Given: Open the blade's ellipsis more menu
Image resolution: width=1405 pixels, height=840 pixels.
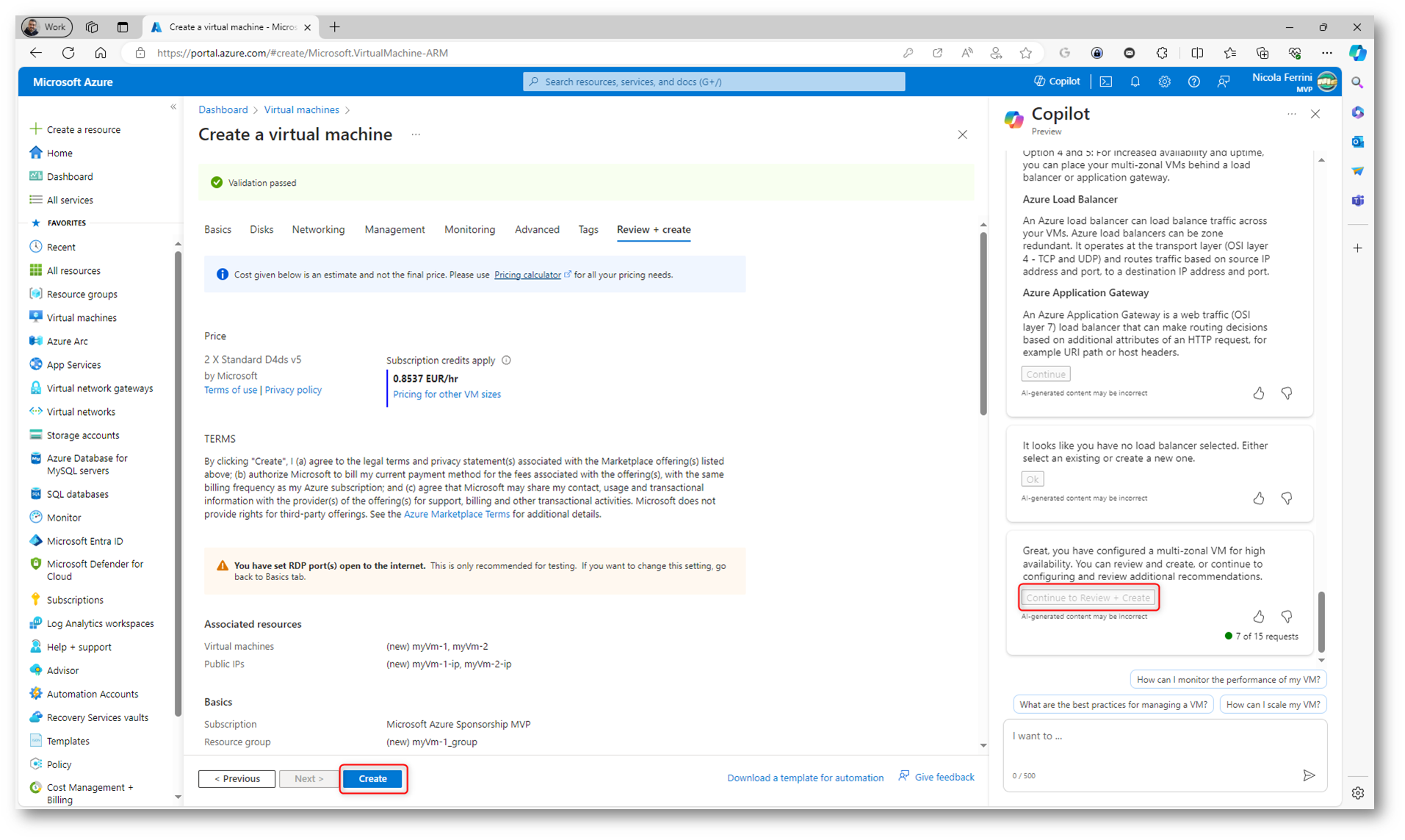Looking at the screenshot, I should click(416, 134).
